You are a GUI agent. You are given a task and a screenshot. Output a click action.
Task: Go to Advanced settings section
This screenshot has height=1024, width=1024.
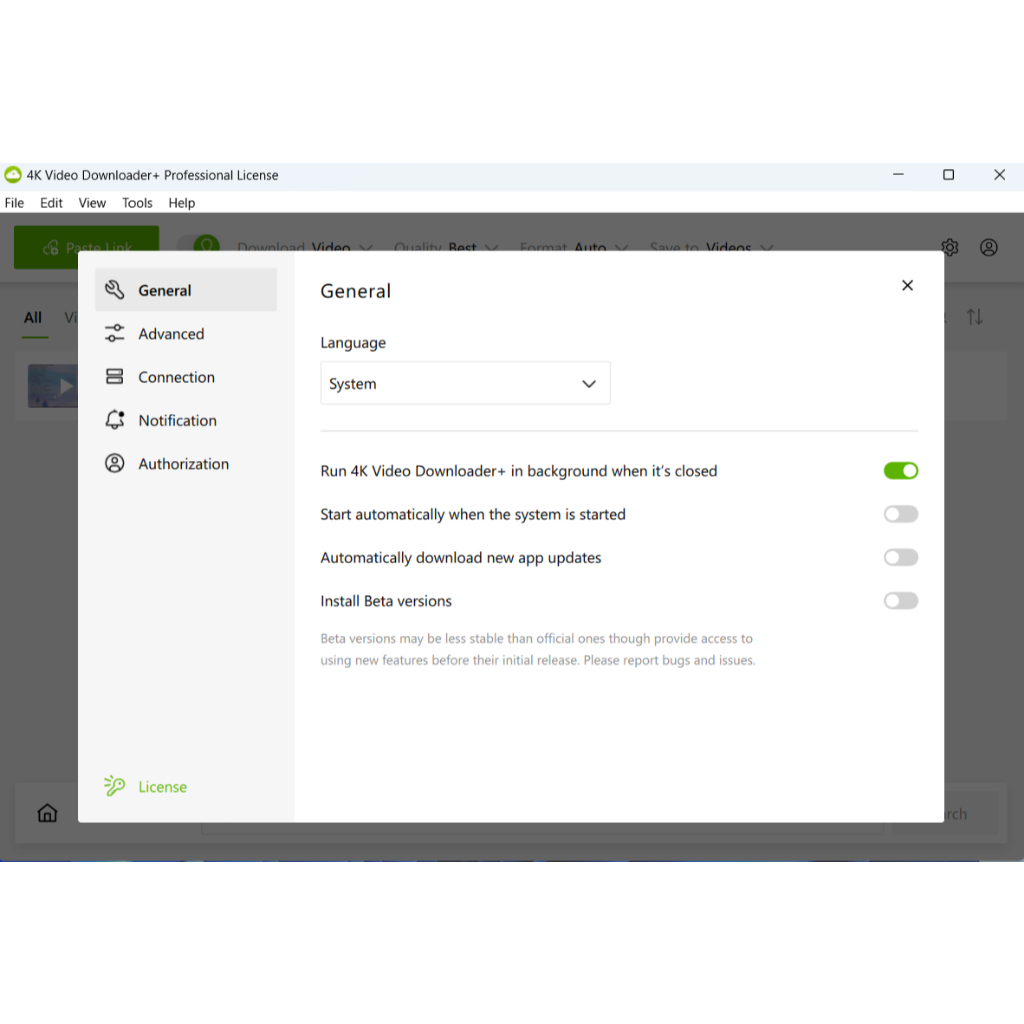tap(186, 334)
